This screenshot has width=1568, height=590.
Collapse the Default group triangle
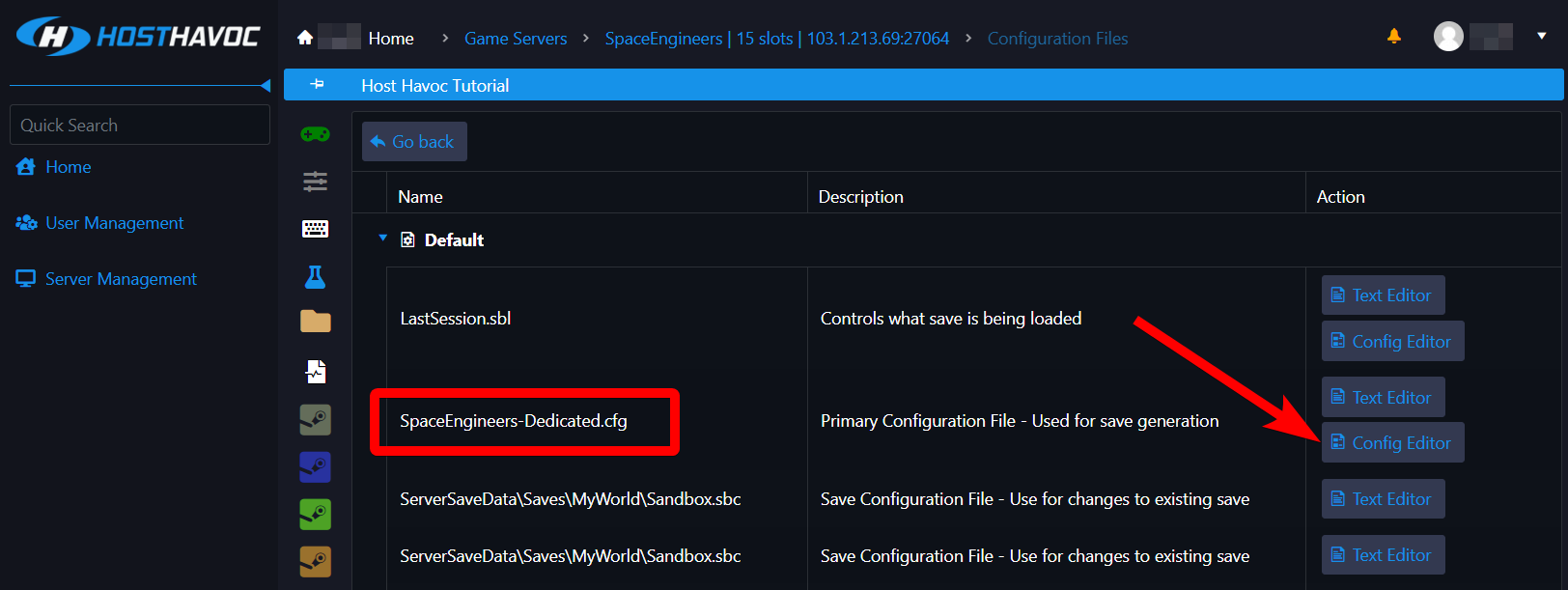point(382,239)
